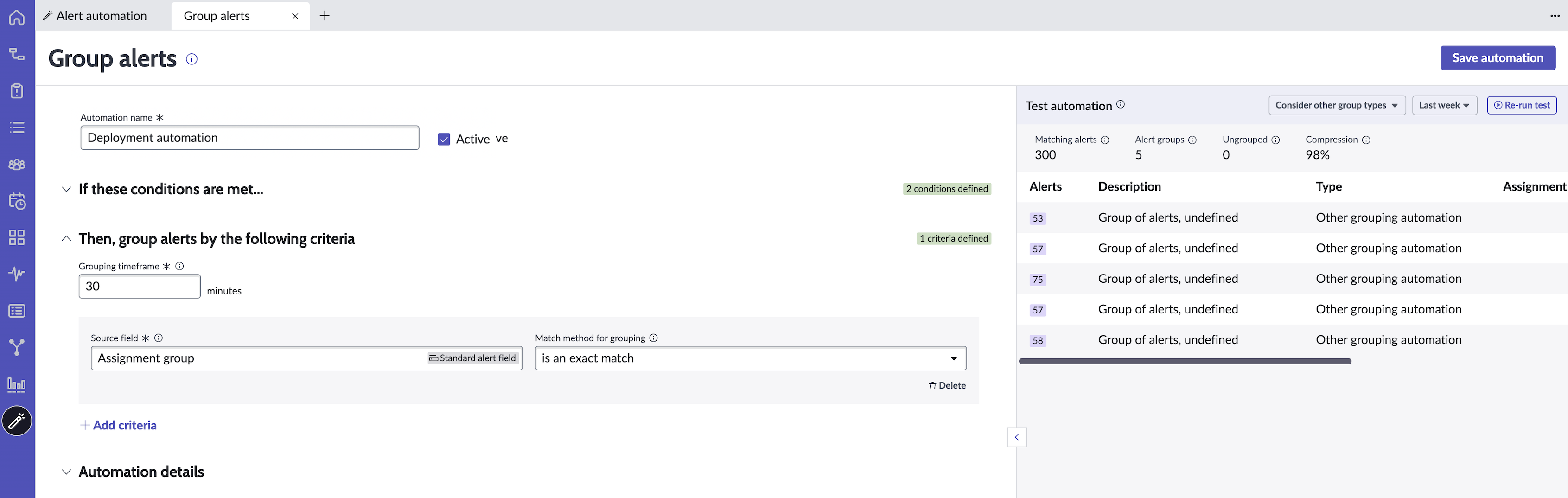Click the horizontal scrollbar in test results

coord(1185,362)
